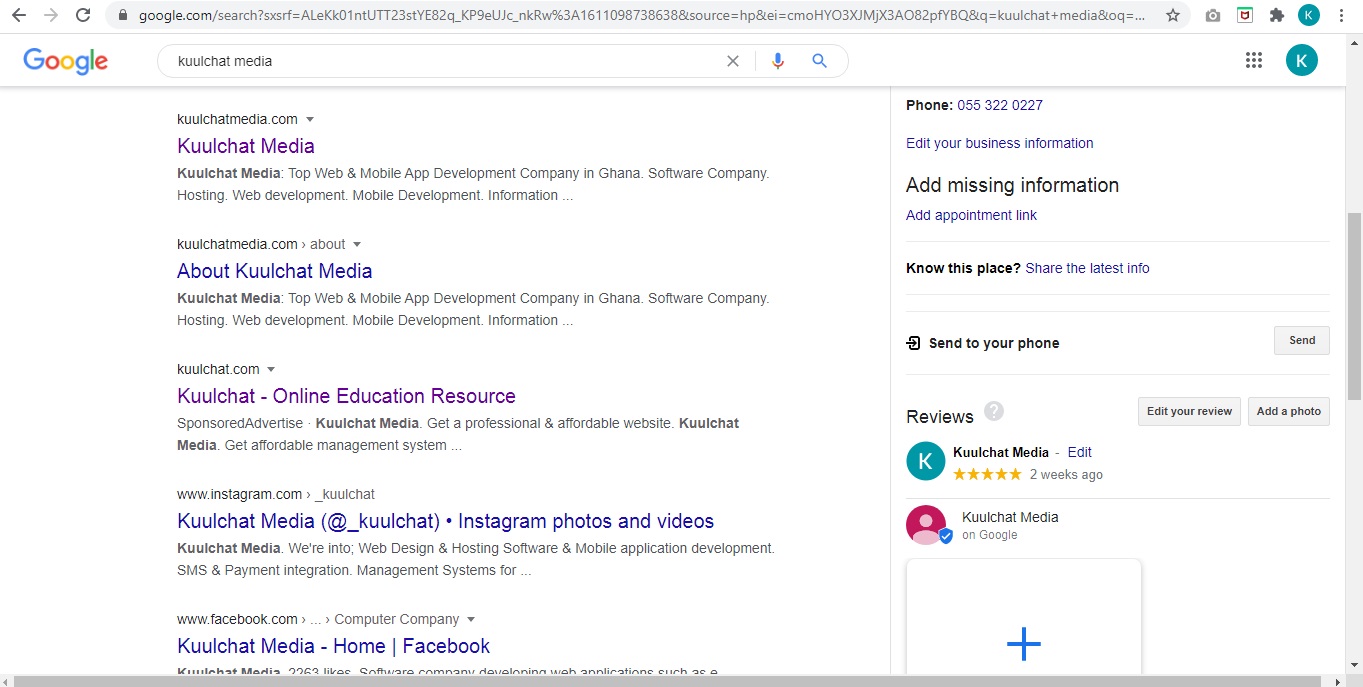Start a voice search with the microphone
This screenshot has width=1363, height=687.
pos(778,61)
